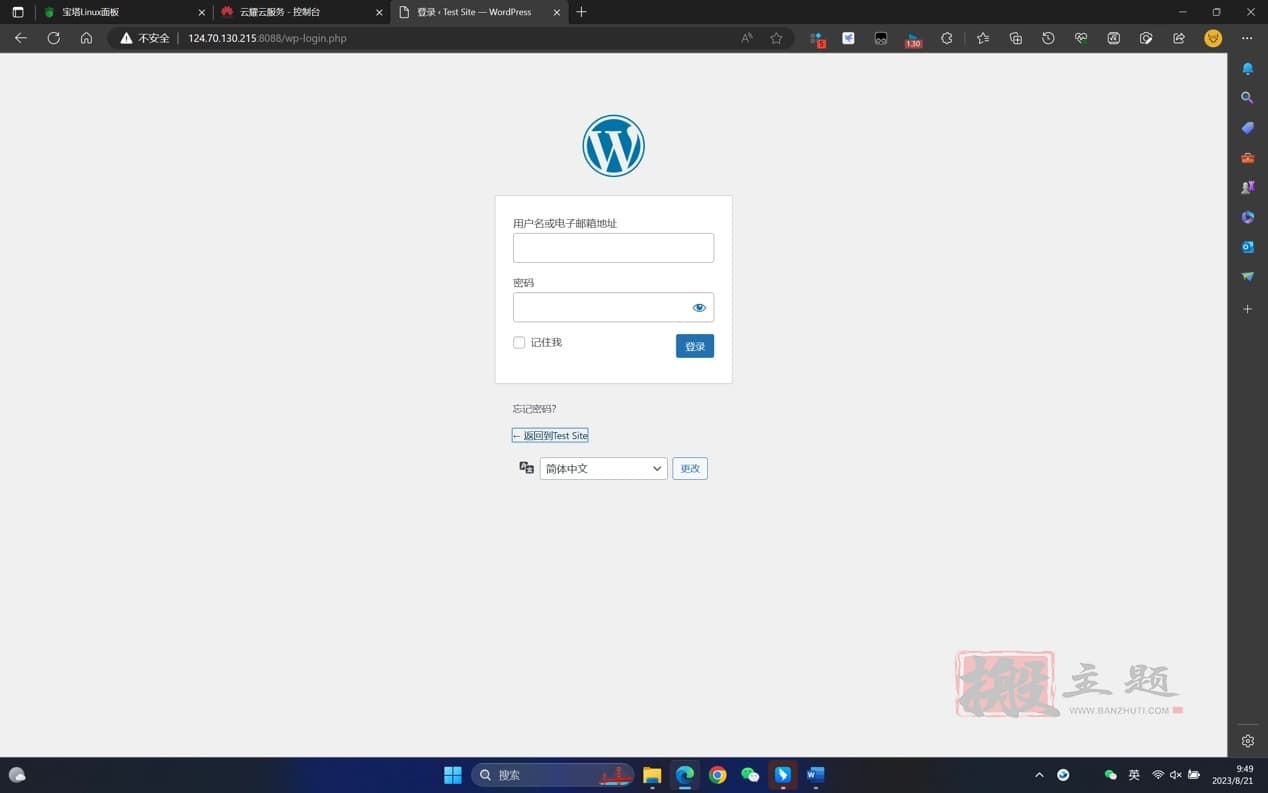Close the 登录 ‹ Test Site WordPress tab
This screenshot has width=1268, height=793.
557,12
